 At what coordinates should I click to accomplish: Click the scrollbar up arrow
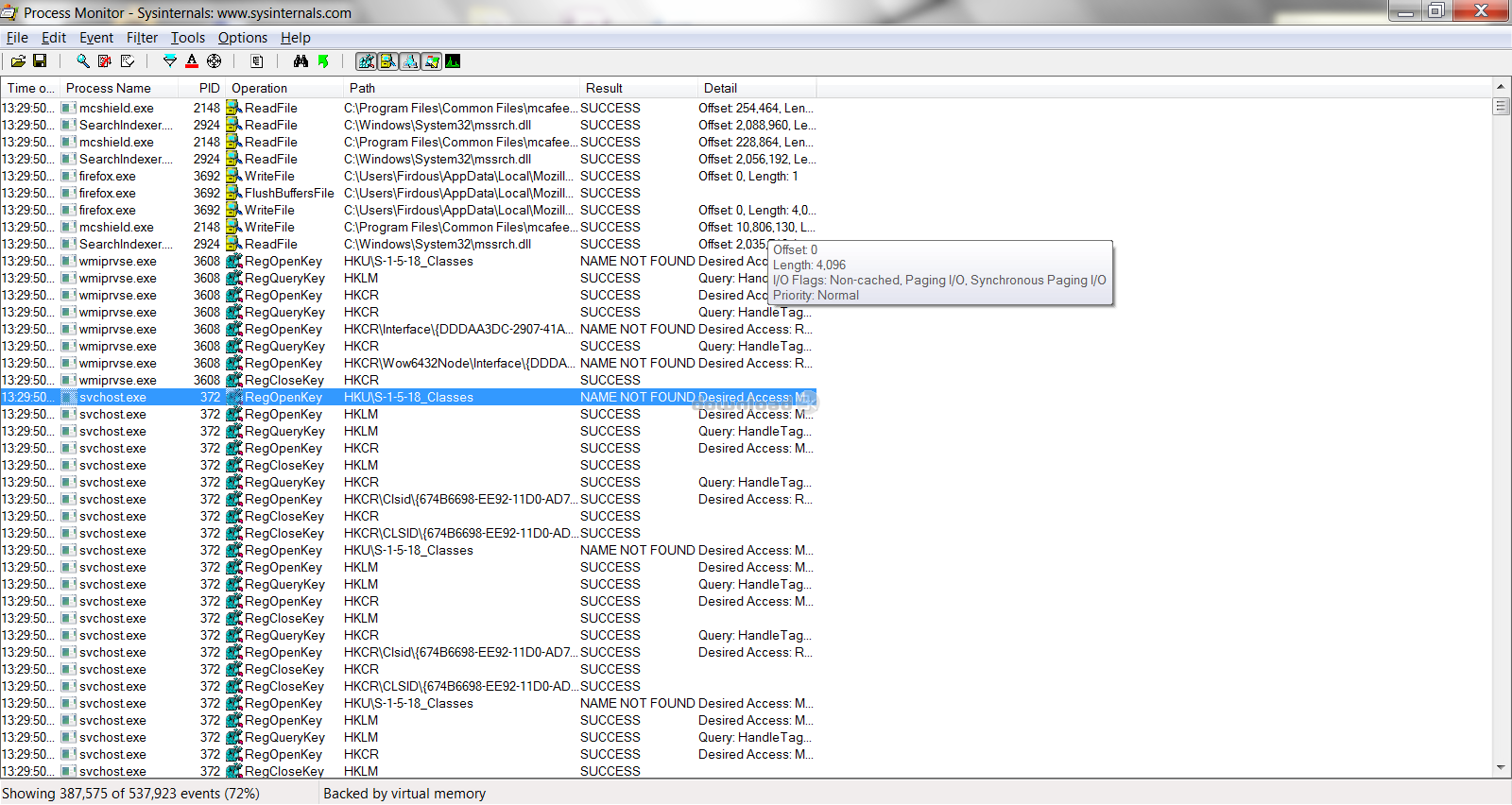point(1501,86)
